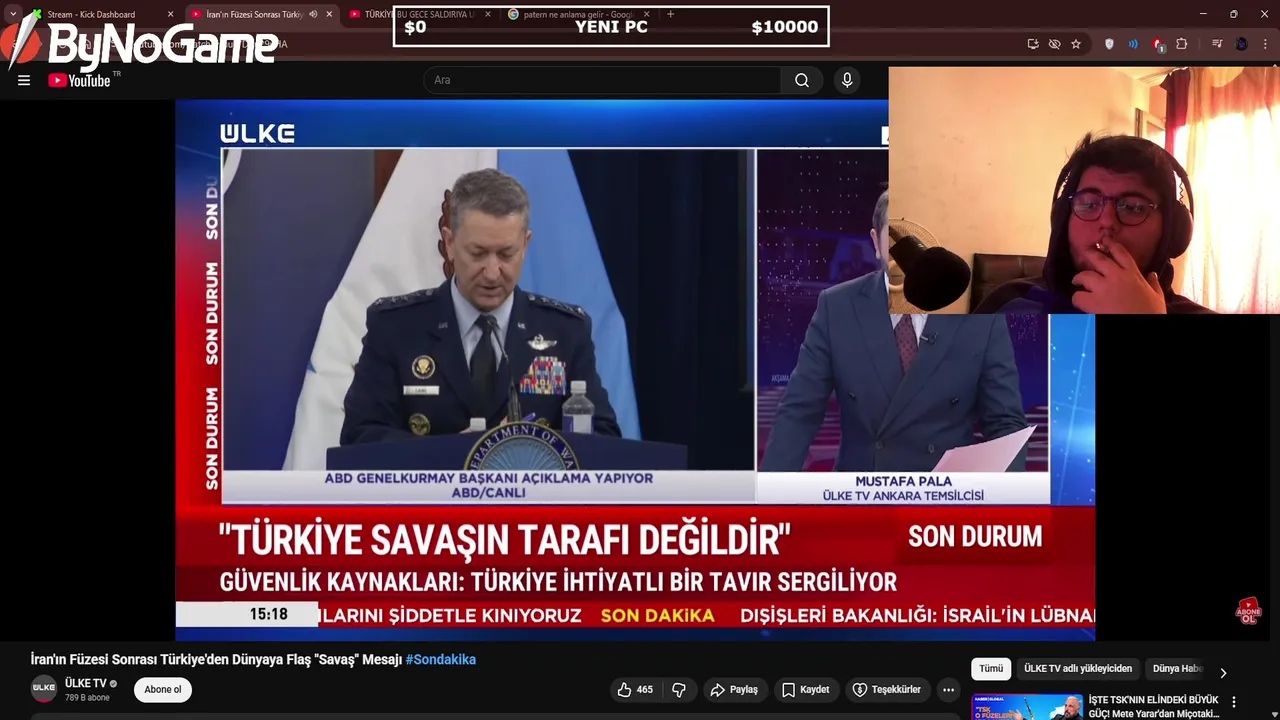Share the video using Paylaş
This screenshot has height=720, width=1280.
tap(734, 689)
